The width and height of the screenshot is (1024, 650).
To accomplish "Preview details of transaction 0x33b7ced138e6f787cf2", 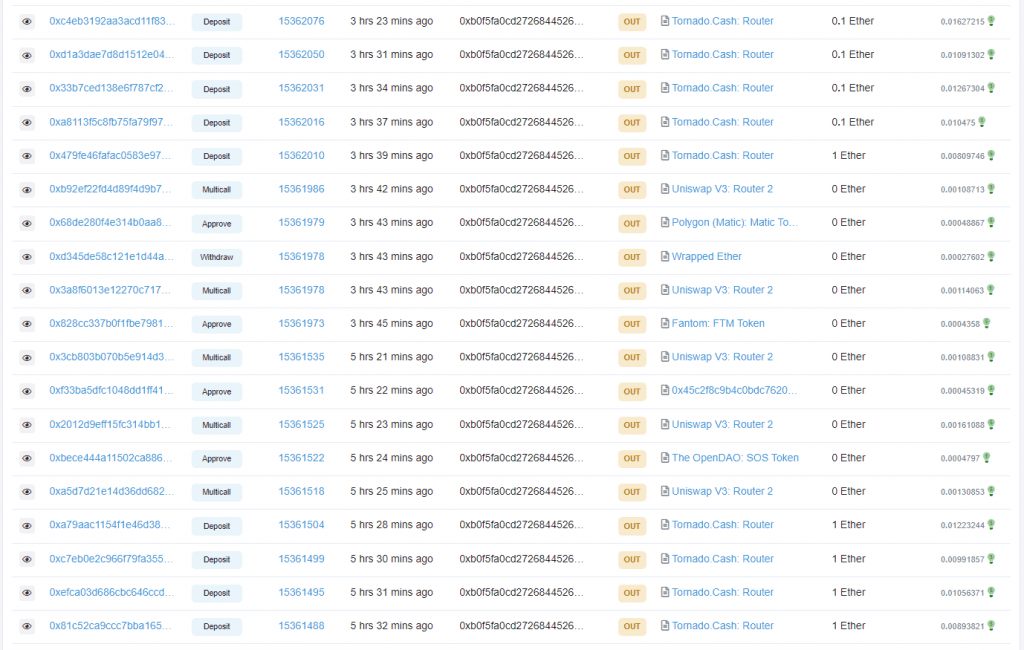I will (x=27, y=89).
